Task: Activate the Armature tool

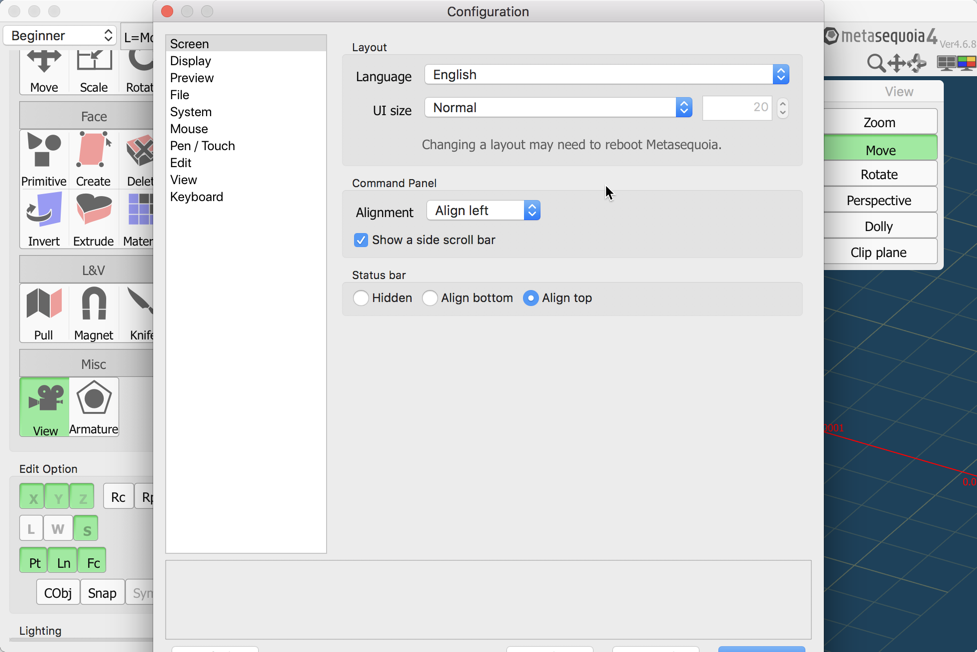Action: pyautogui.click(x=93, y=406)
